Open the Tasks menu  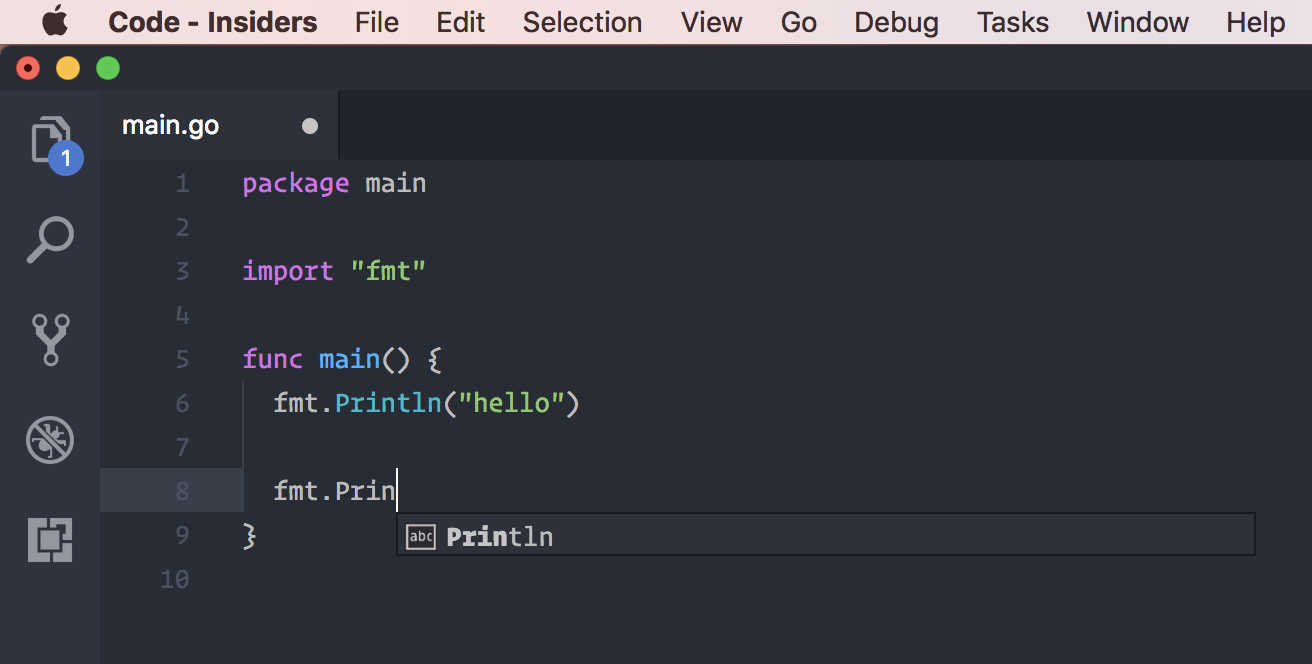pyautogui.click(x=1012, y=21)
